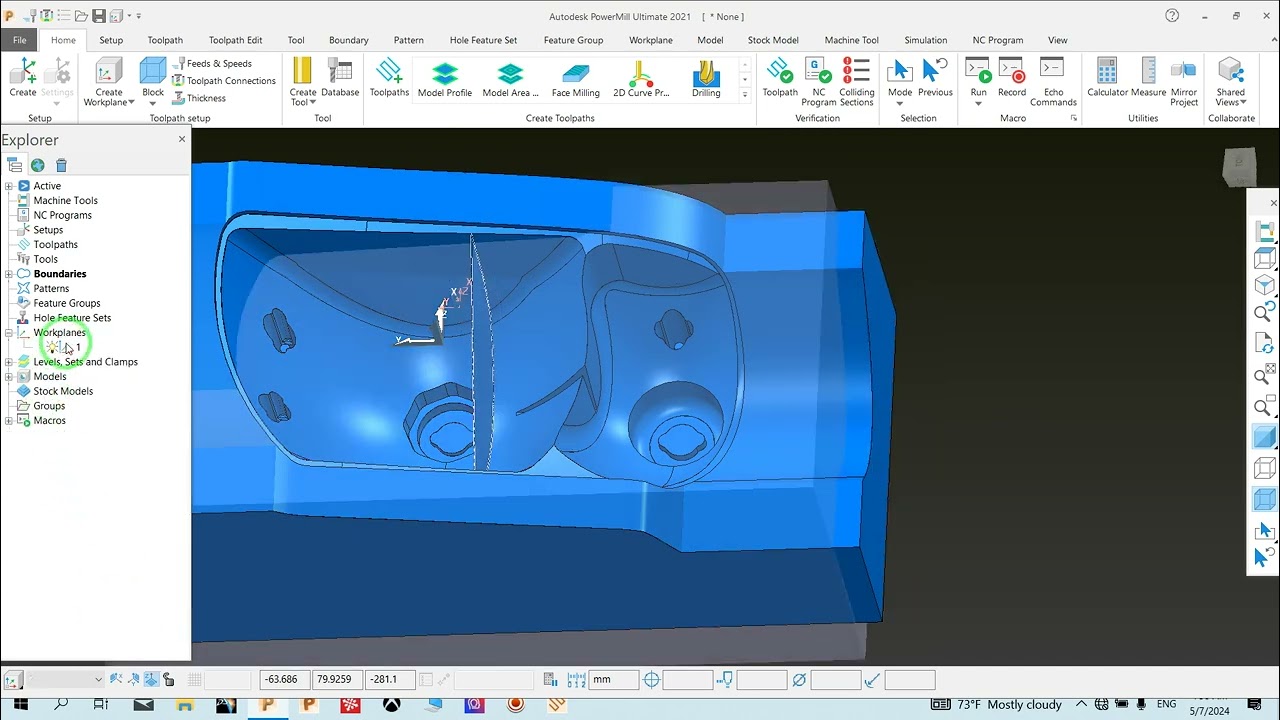Click the Feeds & Speeds button
This screenshot has height=720, width=1280.
point(212,63)
